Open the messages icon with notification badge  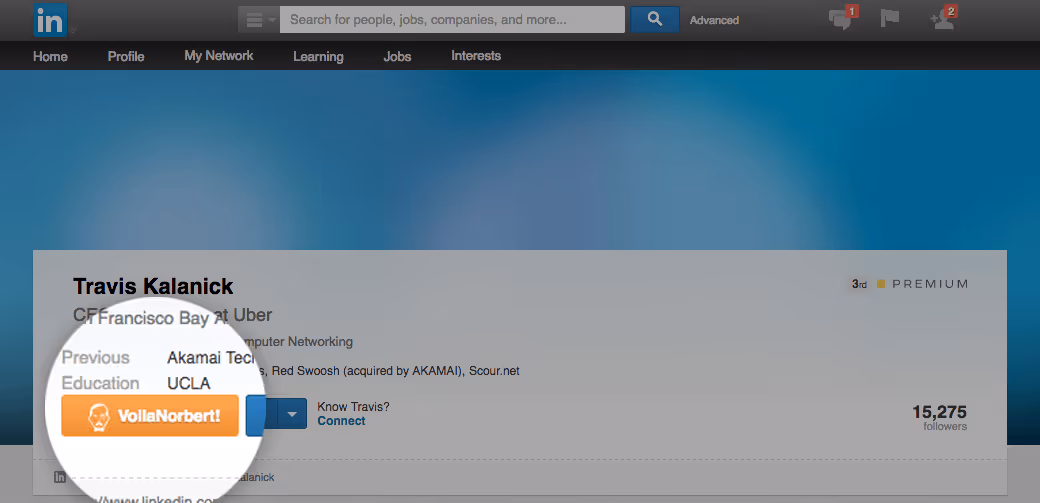(842, 19)
